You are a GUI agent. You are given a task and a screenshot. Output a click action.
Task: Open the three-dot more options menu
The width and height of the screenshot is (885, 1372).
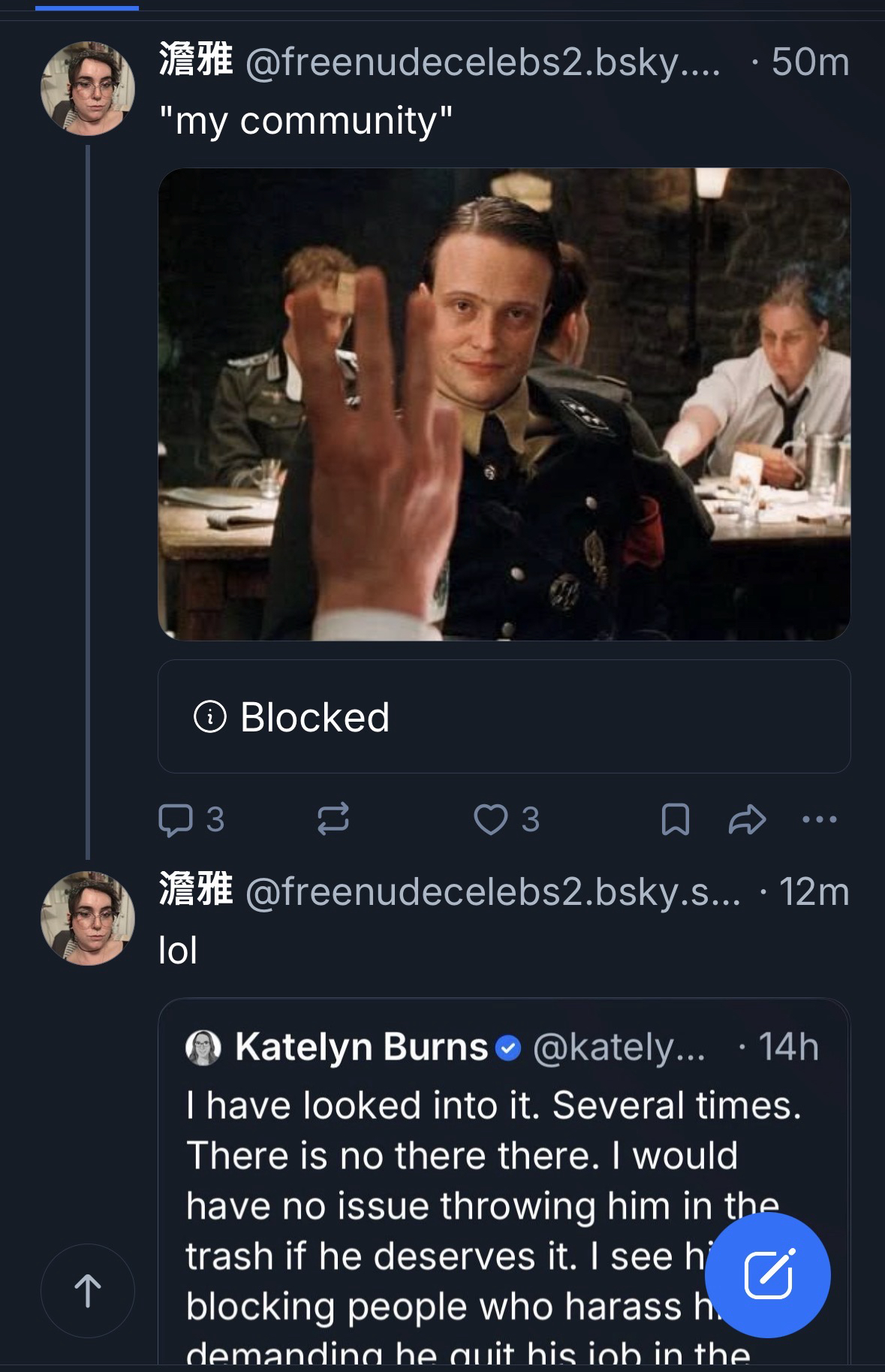click(x=819, y=819)
